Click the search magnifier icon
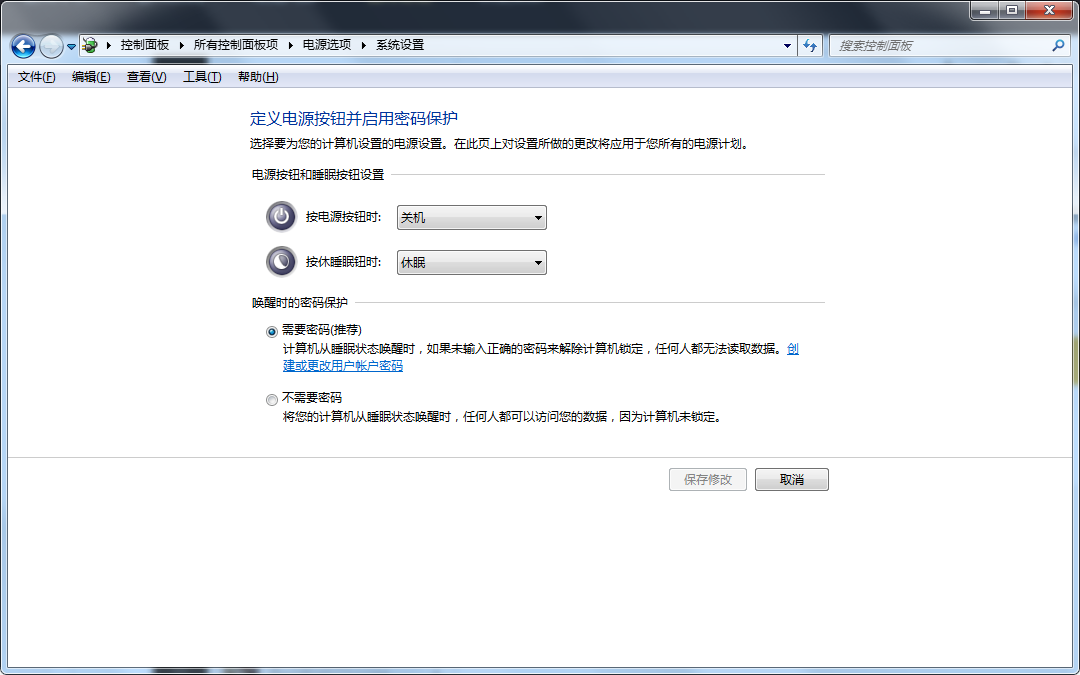 click(1058, 45)
